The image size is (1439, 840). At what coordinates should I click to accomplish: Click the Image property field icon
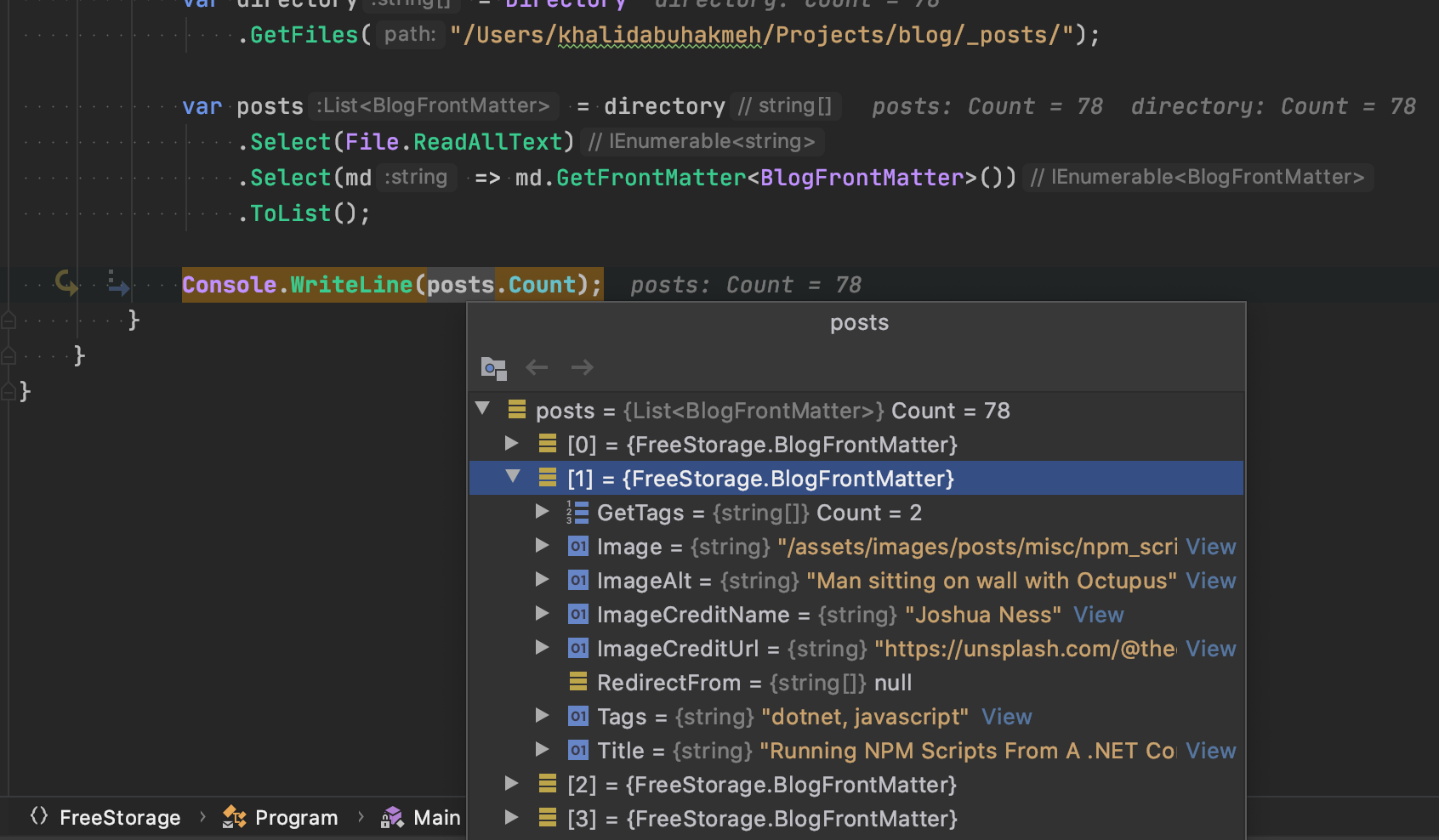pos(578,546)
